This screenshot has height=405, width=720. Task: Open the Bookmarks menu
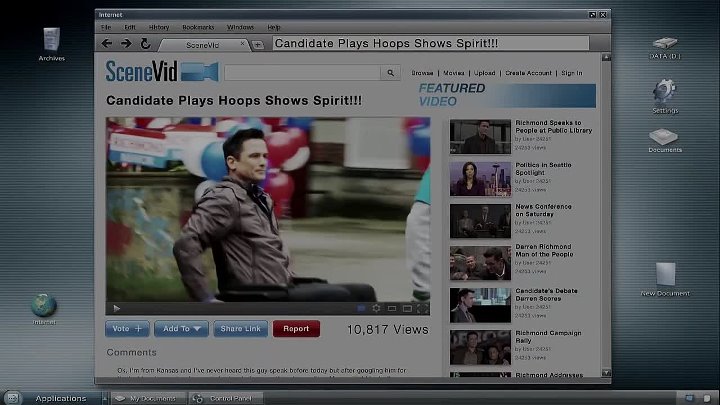point(198,27)
